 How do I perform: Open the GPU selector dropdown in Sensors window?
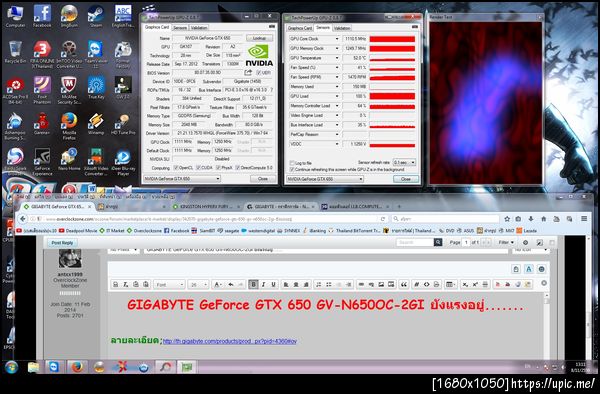(325, 179)
